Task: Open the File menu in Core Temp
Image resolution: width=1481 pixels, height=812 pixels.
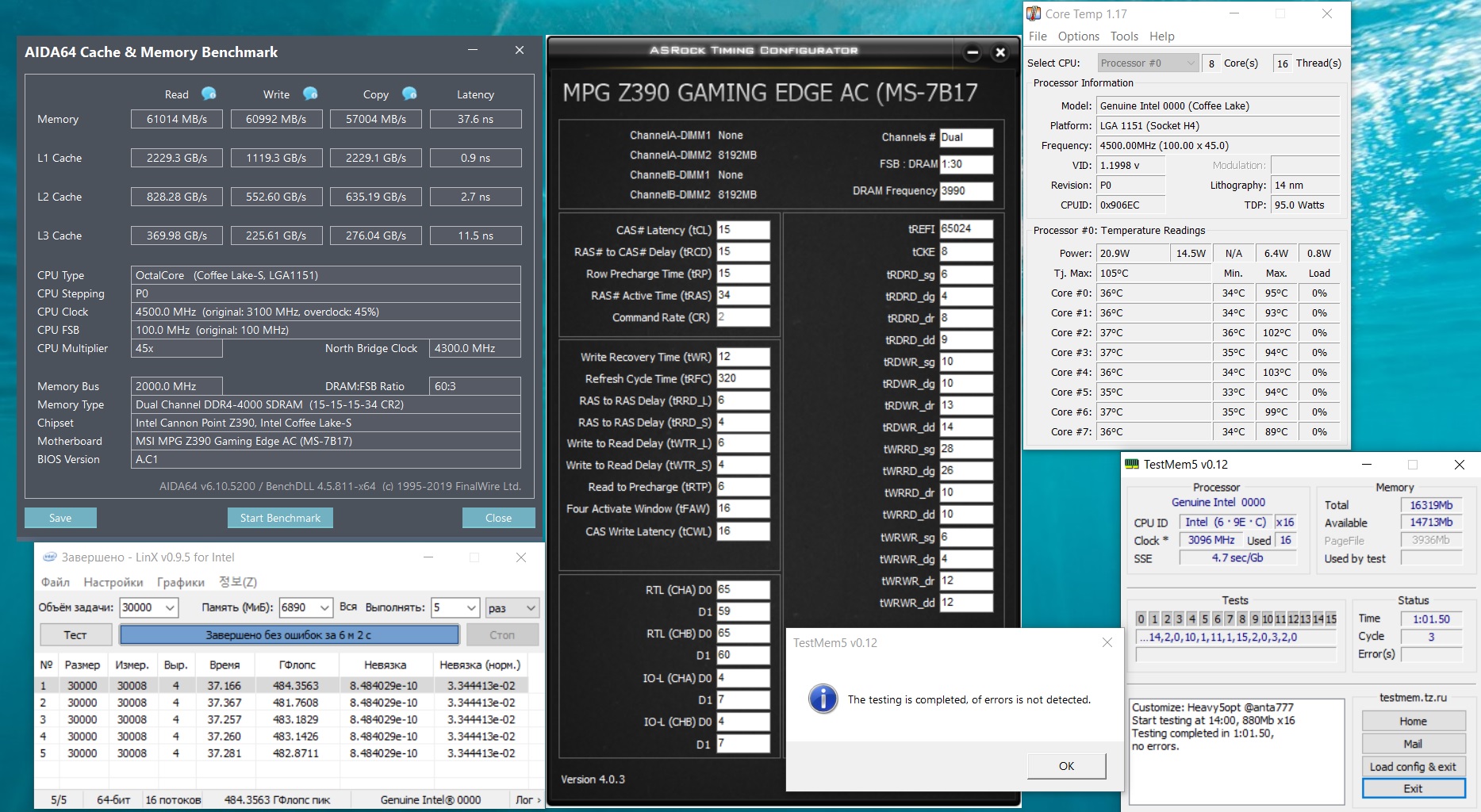Action: pos(1038,36)
